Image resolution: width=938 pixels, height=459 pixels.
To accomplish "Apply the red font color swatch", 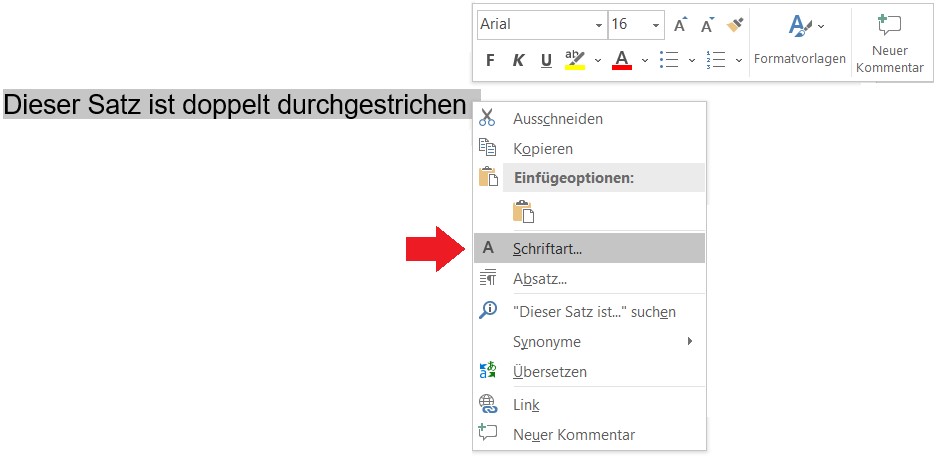I will coord(622,60).
